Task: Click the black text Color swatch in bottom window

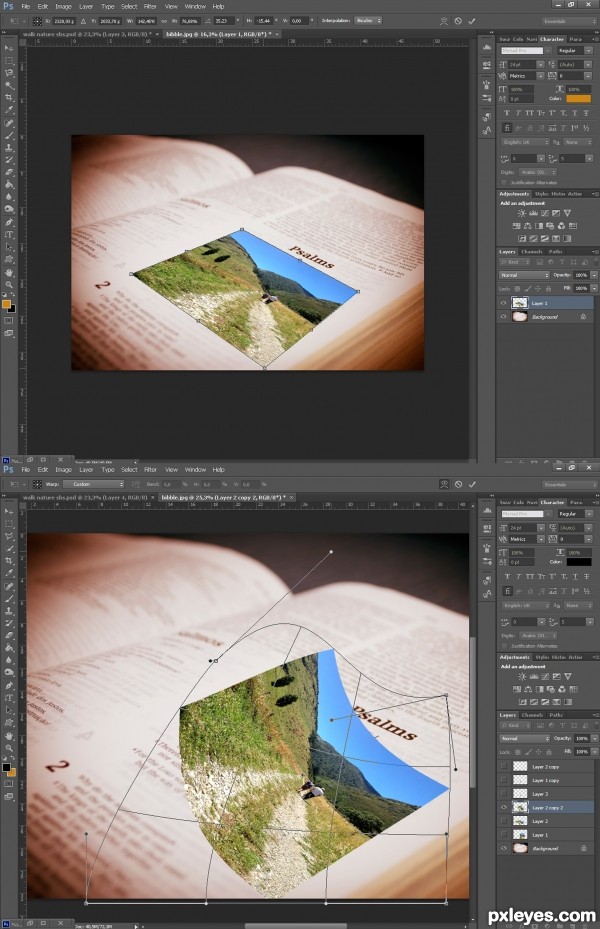Action: (579, 562)
